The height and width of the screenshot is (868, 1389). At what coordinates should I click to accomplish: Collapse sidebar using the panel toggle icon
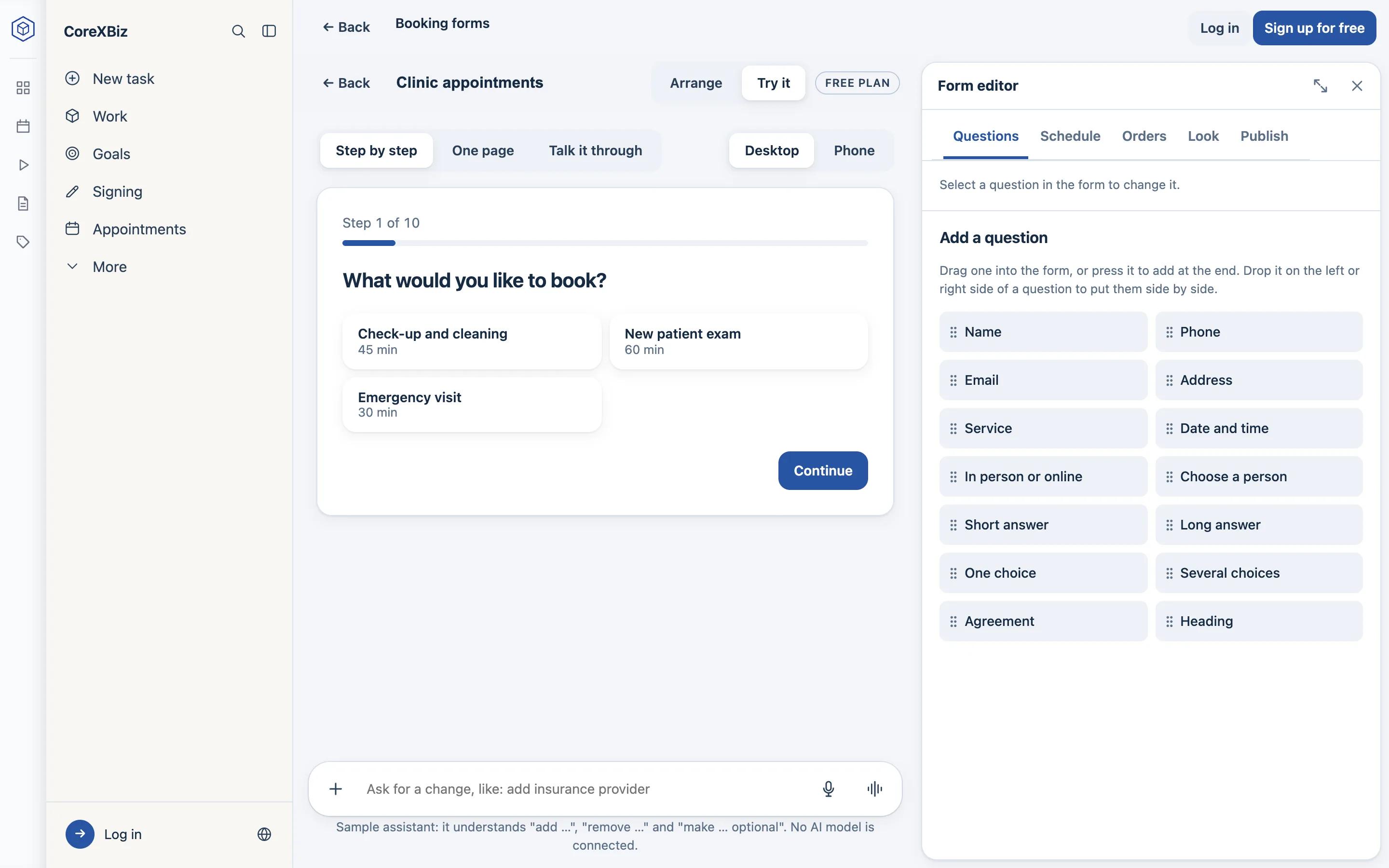(269, 31)
